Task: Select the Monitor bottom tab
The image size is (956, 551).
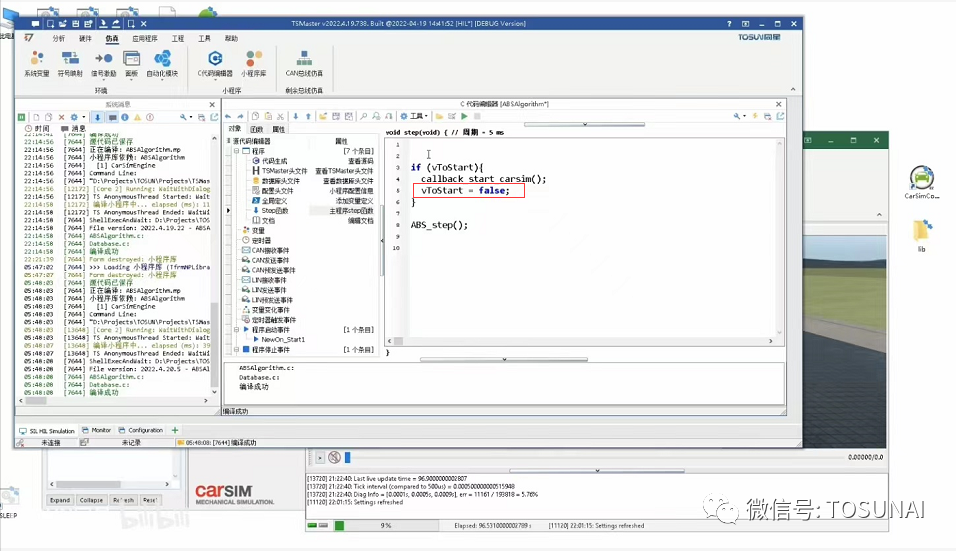Action: pyautogui.click(x=96, y=430)
